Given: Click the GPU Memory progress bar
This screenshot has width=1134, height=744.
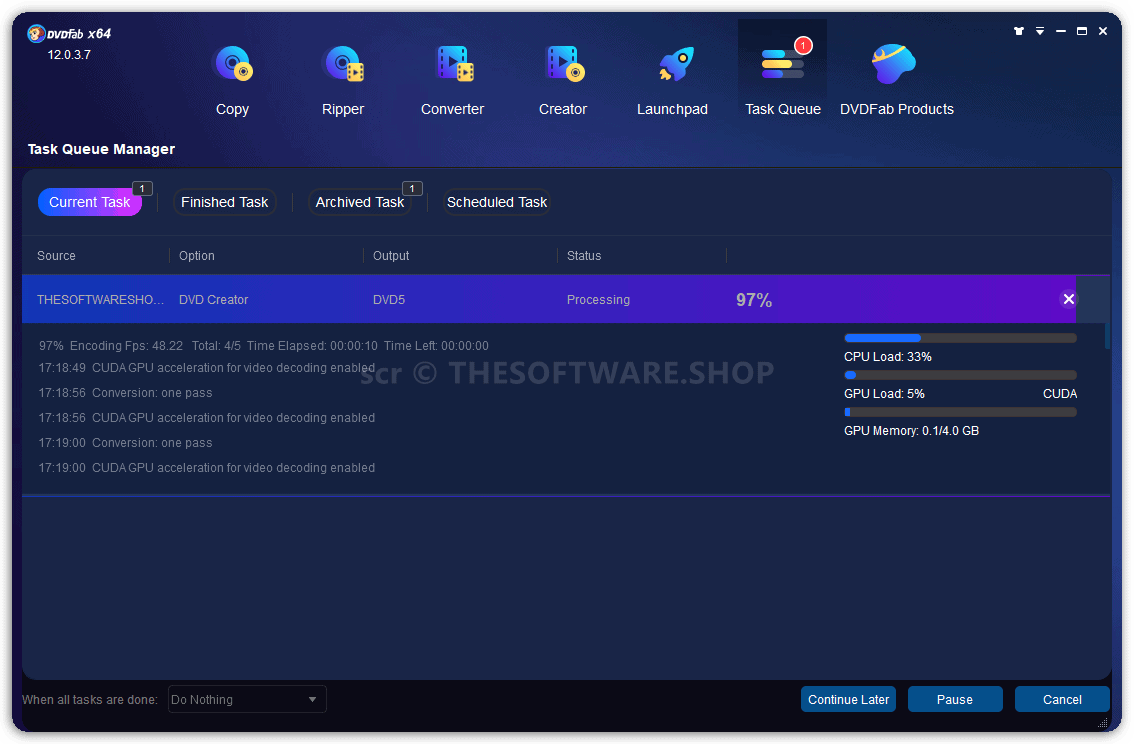Looking at the screenshot, I should pos(960,411).
